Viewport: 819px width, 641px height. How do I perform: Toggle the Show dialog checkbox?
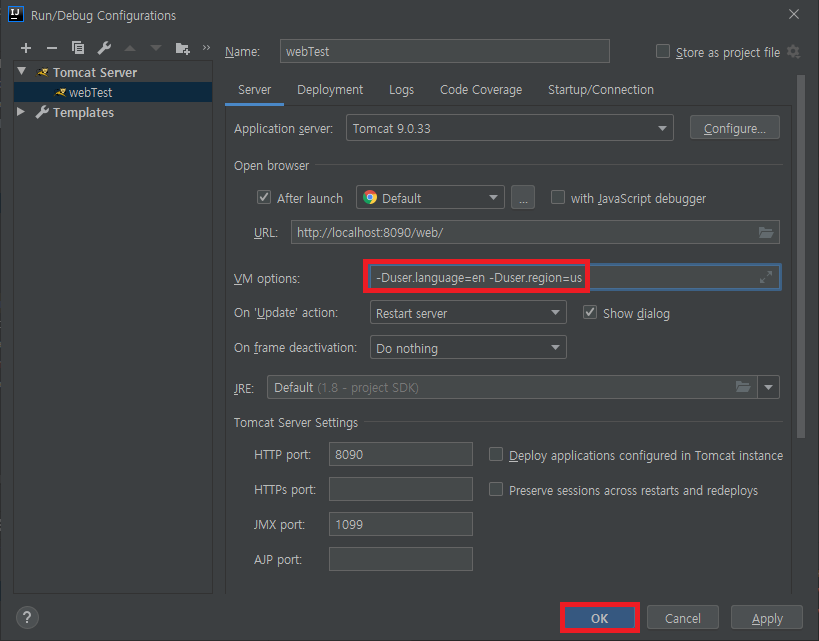coord(590,312)
